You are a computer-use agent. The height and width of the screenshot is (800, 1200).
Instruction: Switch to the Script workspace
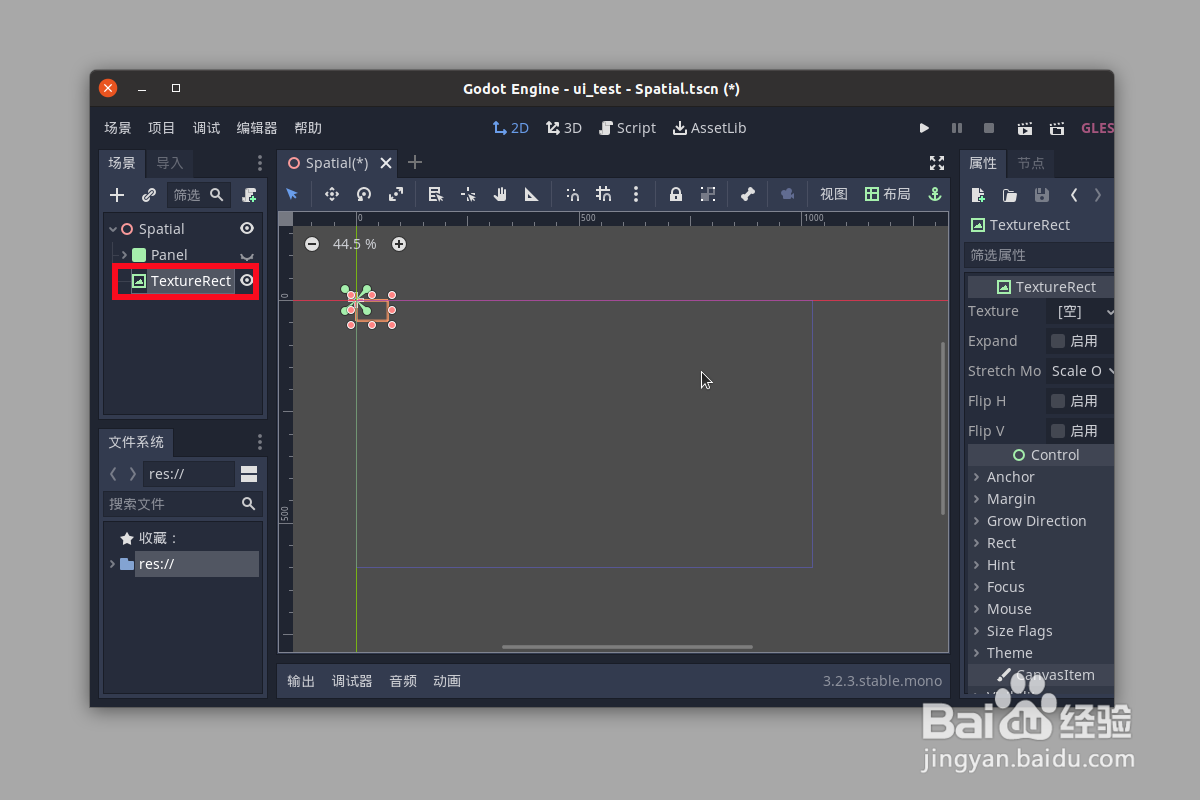coord(628,128)
